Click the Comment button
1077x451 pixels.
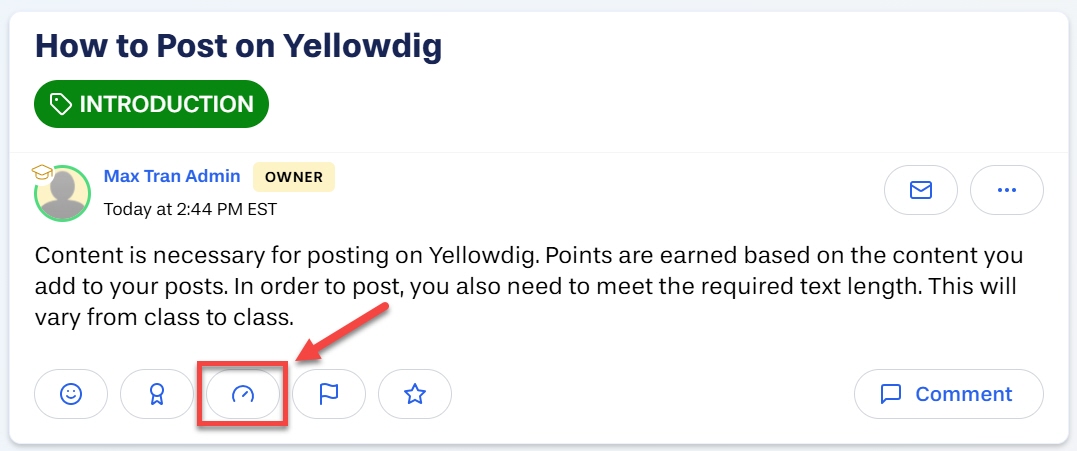point(949,394)
